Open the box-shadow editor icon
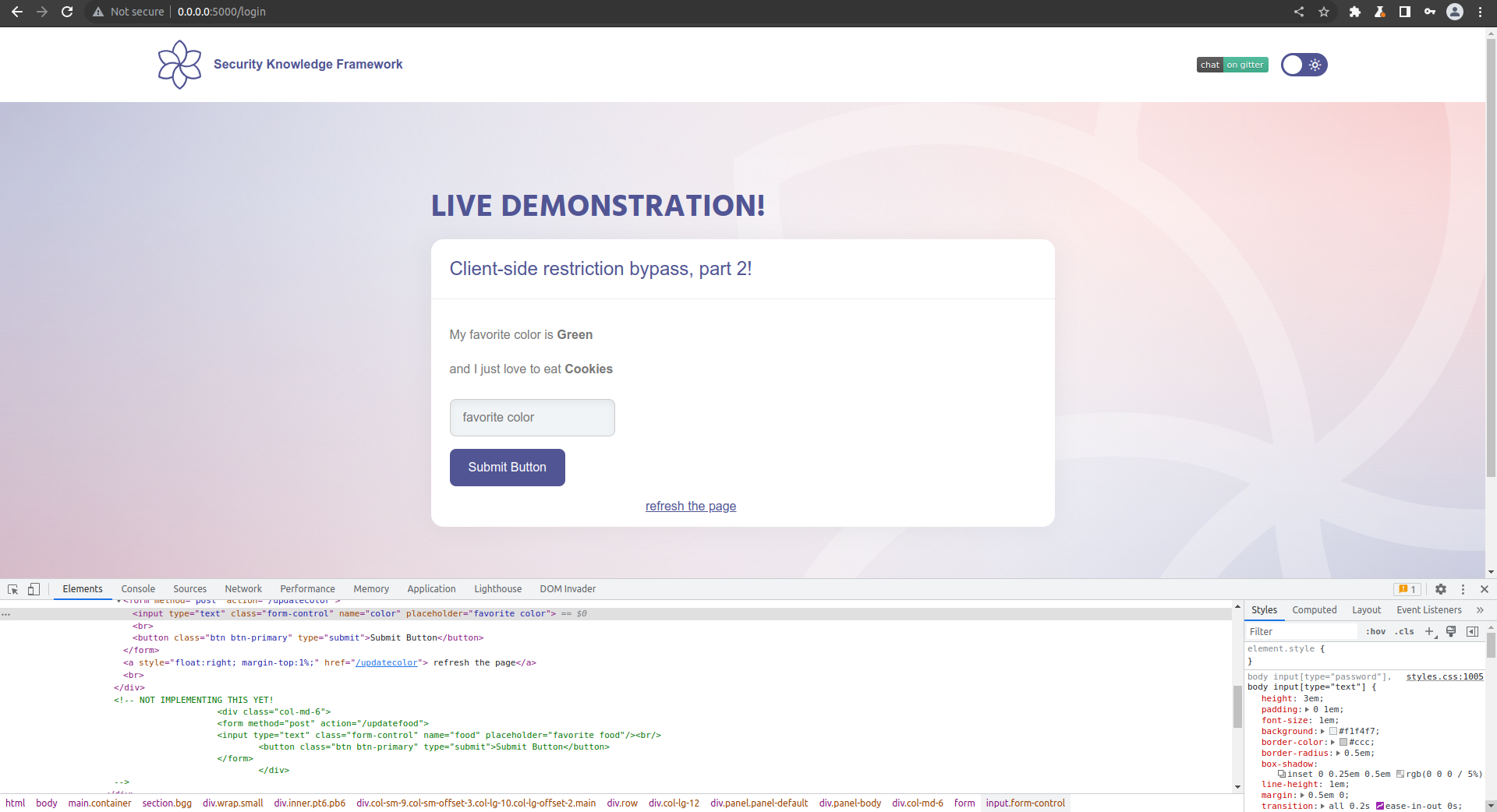Screen dimensions: 1497x812 pos(1282,774)
